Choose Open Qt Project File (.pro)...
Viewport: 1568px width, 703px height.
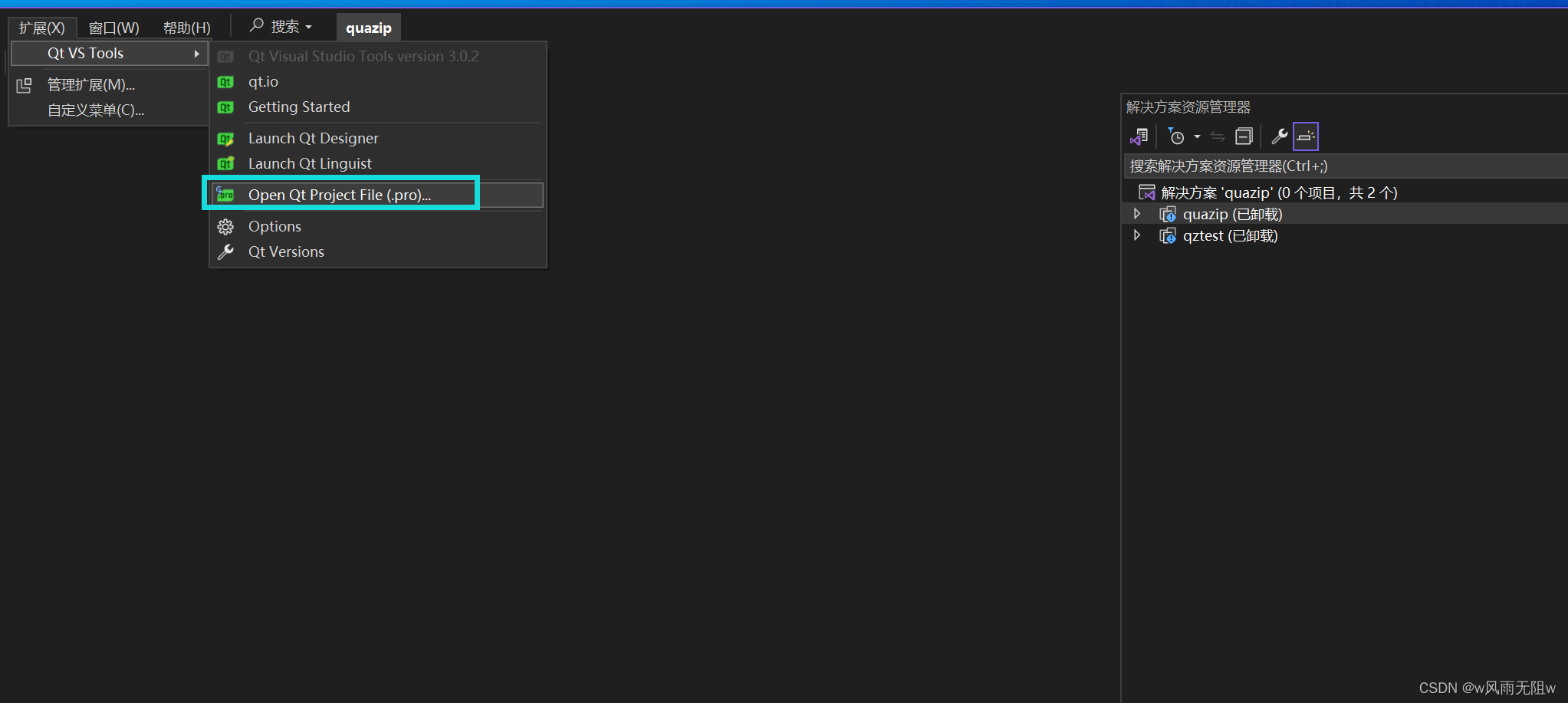pyautogui.click(x=340, y=195)
